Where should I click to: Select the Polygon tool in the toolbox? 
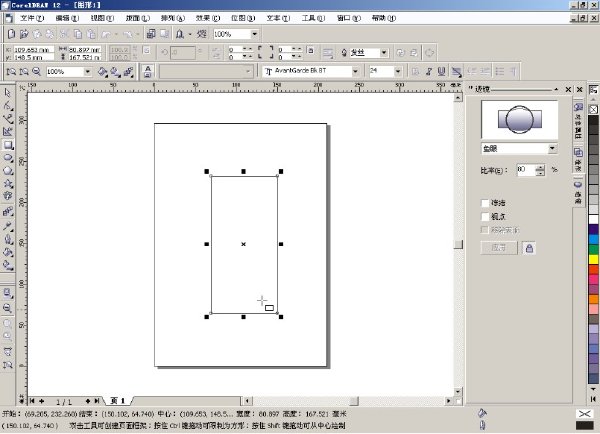point(8,171)
